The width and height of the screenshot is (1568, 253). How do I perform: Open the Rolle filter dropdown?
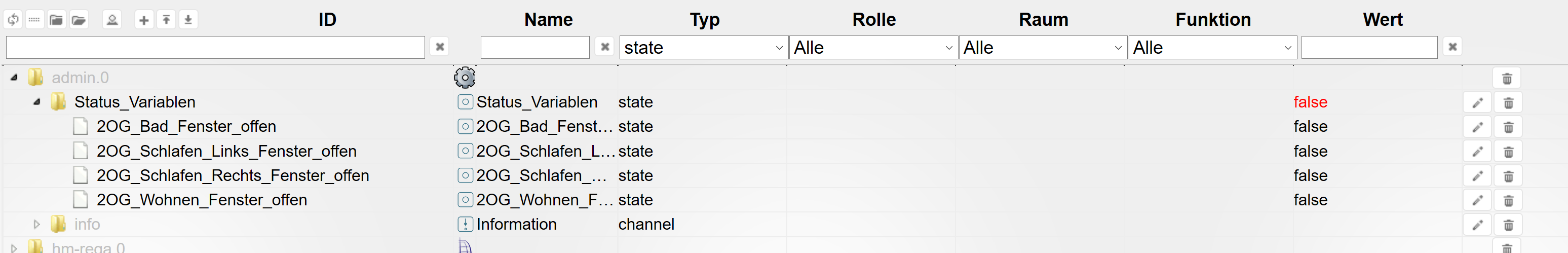coord(873,48)
